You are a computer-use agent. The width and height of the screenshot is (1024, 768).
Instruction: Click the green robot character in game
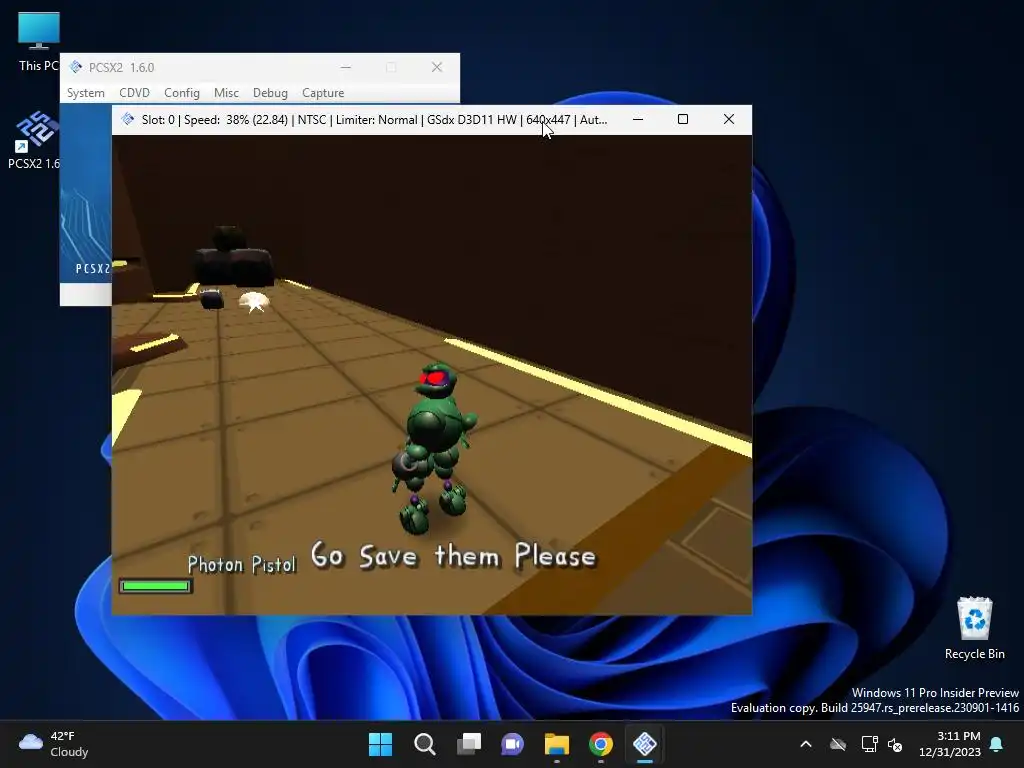[x=434, y=447]
